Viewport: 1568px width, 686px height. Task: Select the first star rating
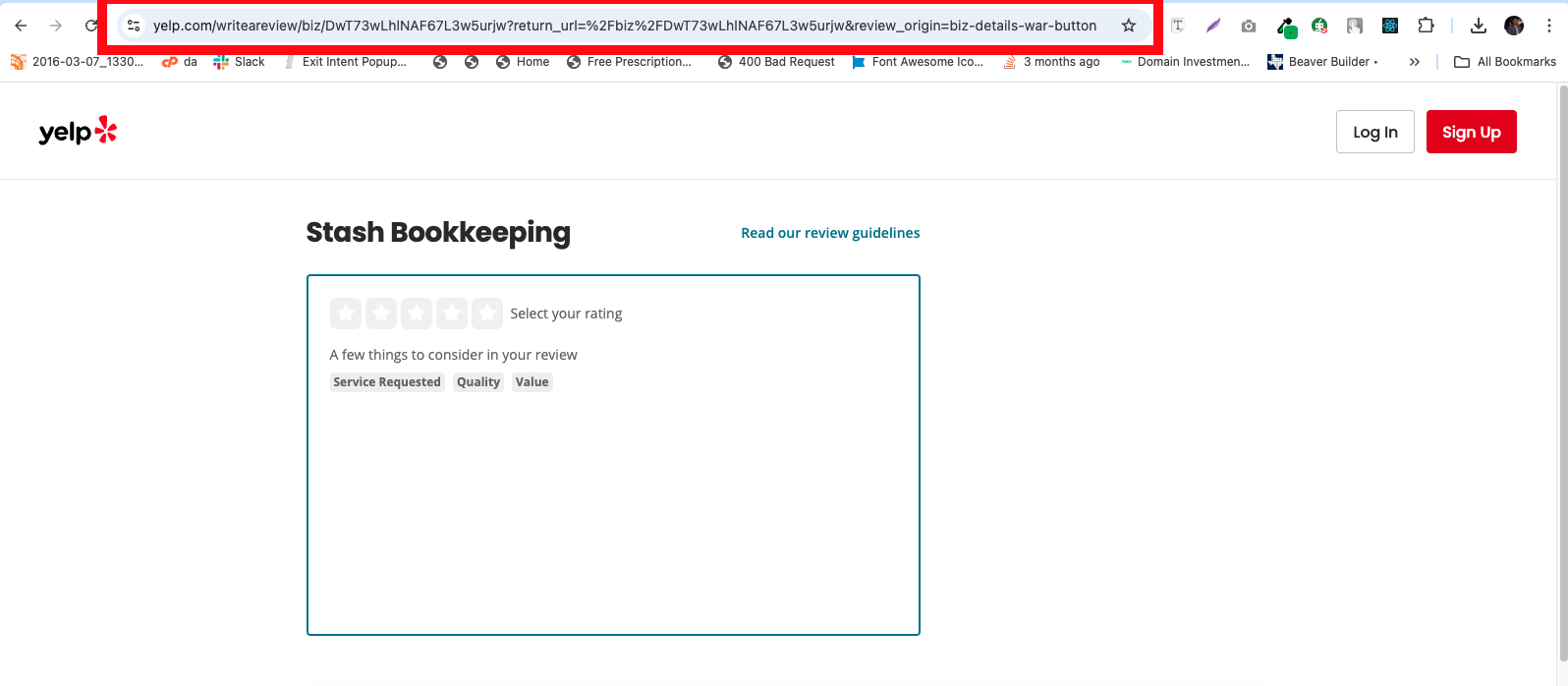tap(346, 314)
